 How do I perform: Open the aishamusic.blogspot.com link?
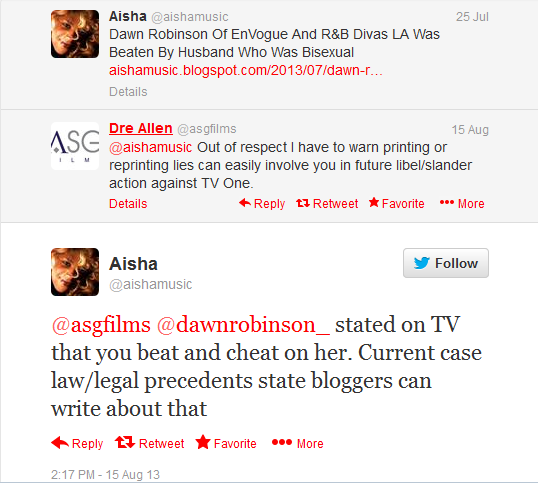click(x=246, y=70)
